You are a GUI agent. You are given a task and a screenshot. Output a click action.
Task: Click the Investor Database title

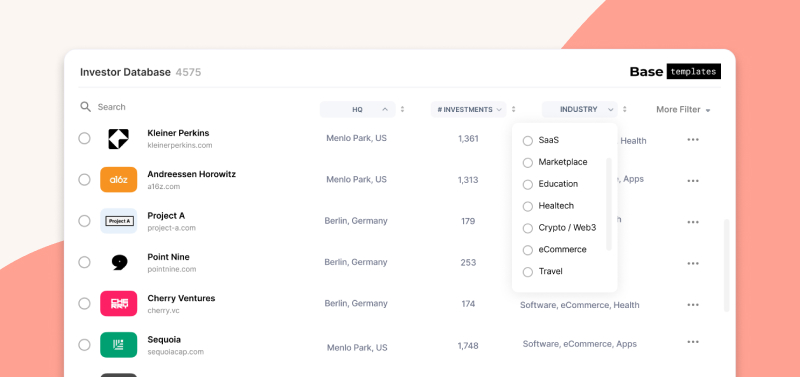[125, 72]
